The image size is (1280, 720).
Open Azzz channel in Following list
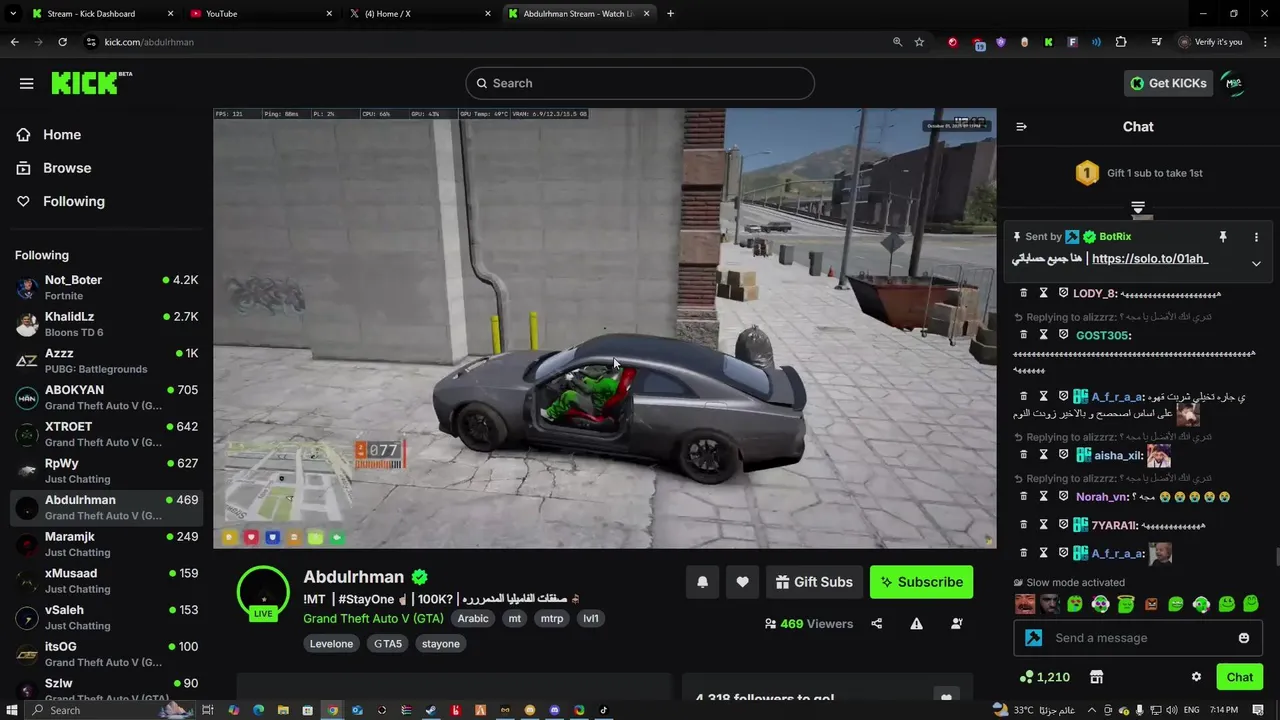pos(108,360)
